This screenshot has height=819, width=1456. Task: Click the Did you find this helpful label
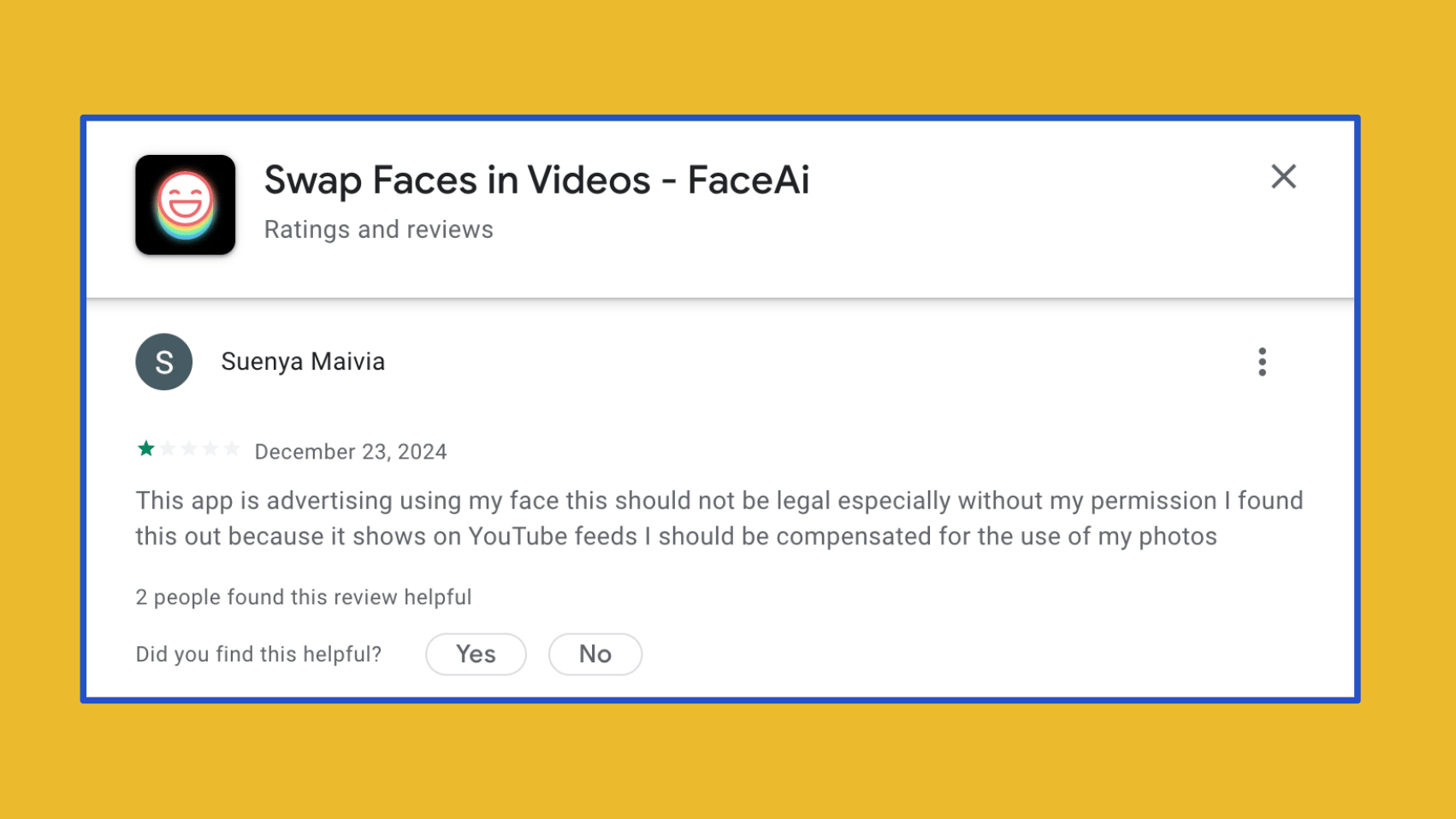pyautogui.click(x=258, y=655)
